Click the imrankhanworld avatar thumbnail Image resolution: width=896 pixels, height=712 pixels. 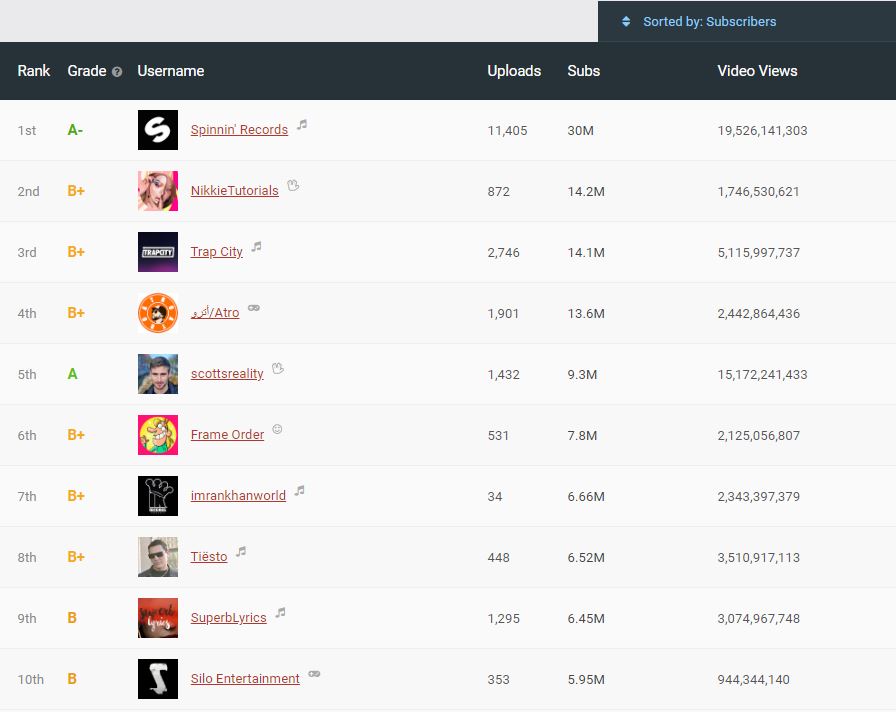[158, 496]
